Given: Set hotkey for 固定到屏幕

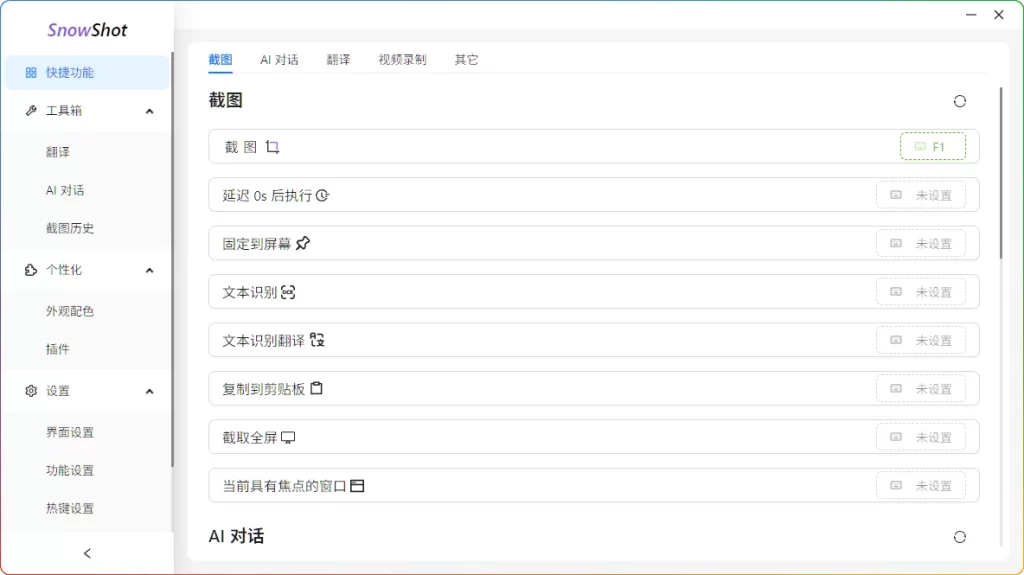Looking at the screenshot, I should [921, 243].
